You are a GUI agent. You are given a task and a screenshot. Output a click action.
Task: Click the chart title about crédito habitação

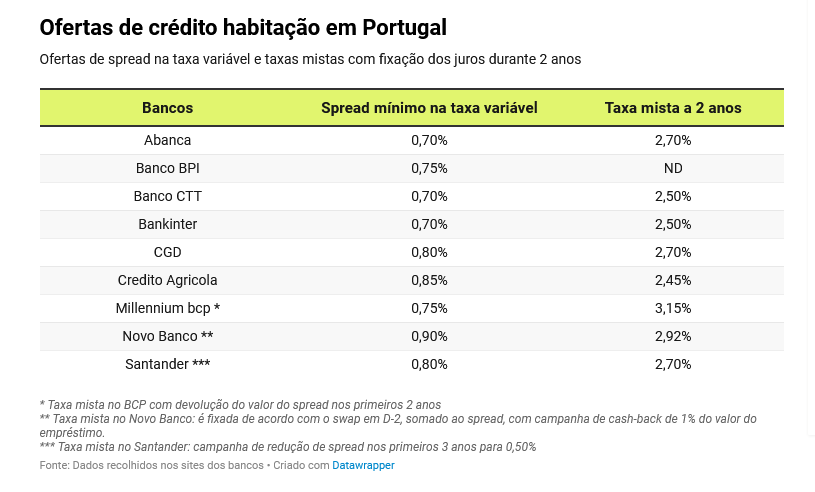(x=243, y=27)
